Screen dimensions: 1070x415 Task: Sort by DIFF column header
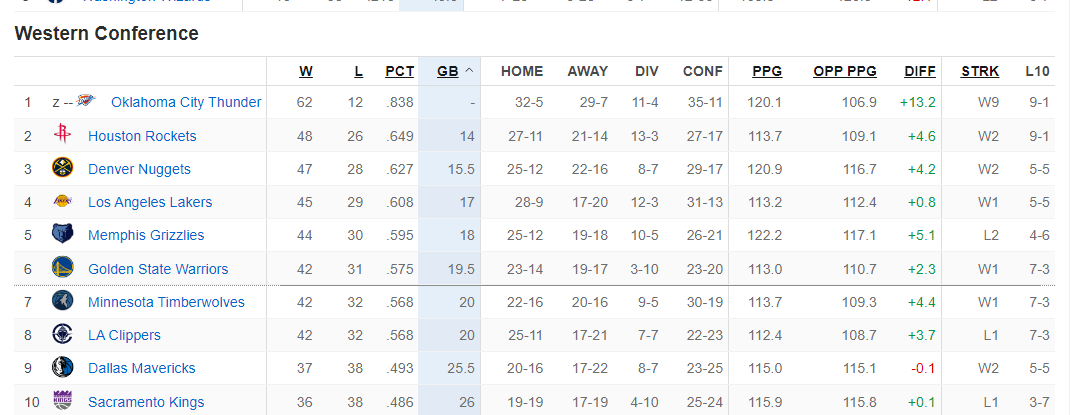(920, 71)
